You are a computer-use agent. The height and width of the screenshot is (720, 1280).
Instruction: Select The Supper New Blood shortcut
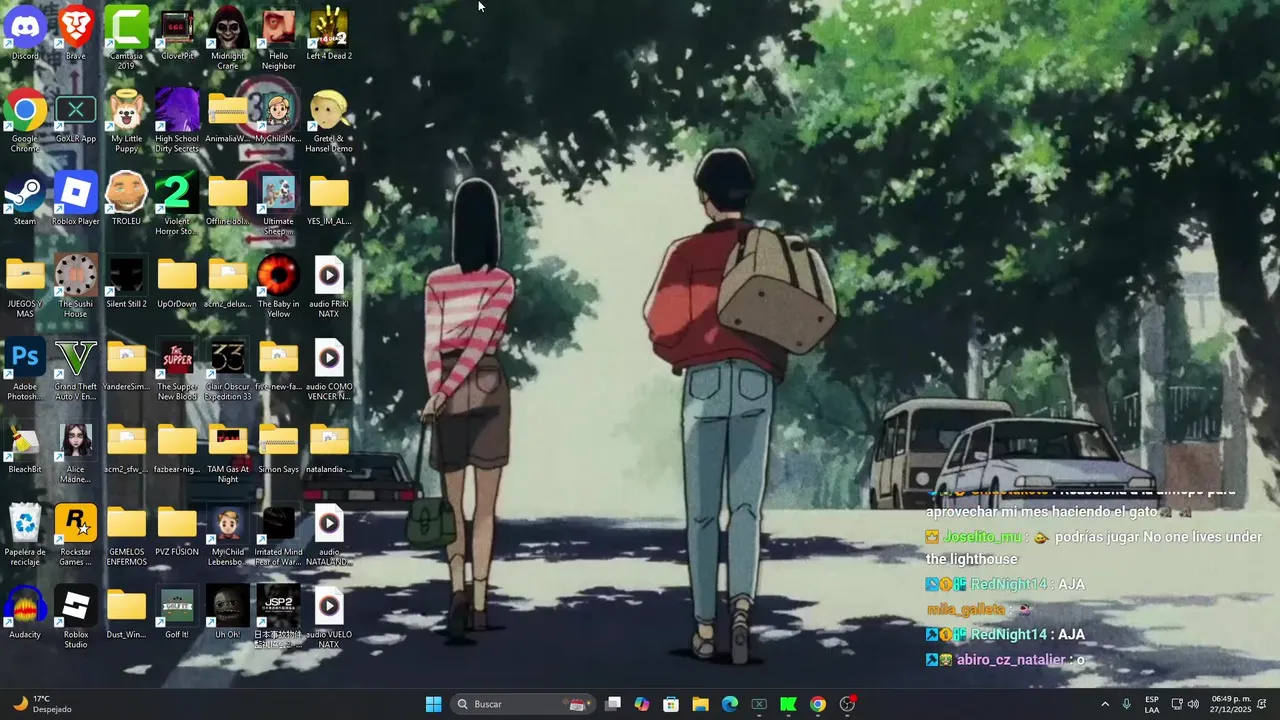tap(177, 369)
